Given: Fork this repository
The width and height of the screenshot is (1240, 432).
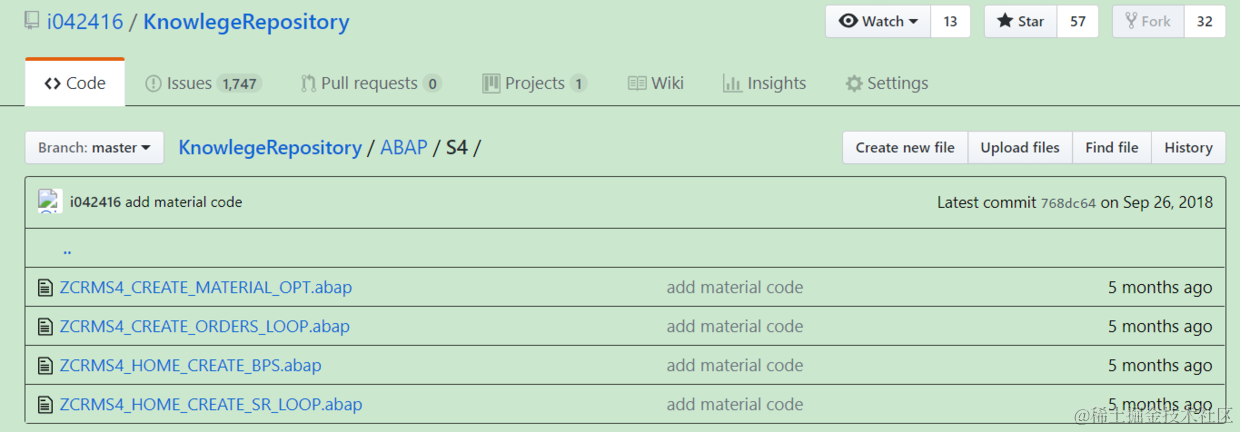Looking at the screenshot, I should [1148, 21].
